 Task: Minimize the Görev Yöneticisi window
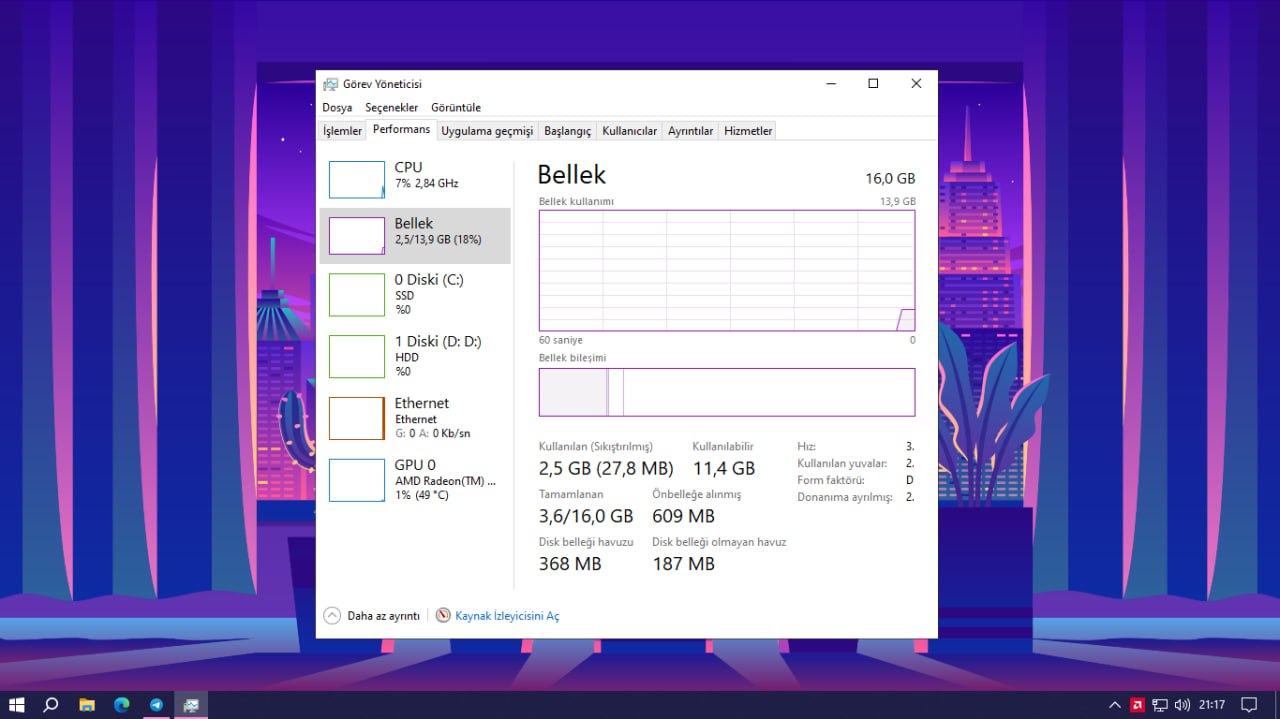829,84
